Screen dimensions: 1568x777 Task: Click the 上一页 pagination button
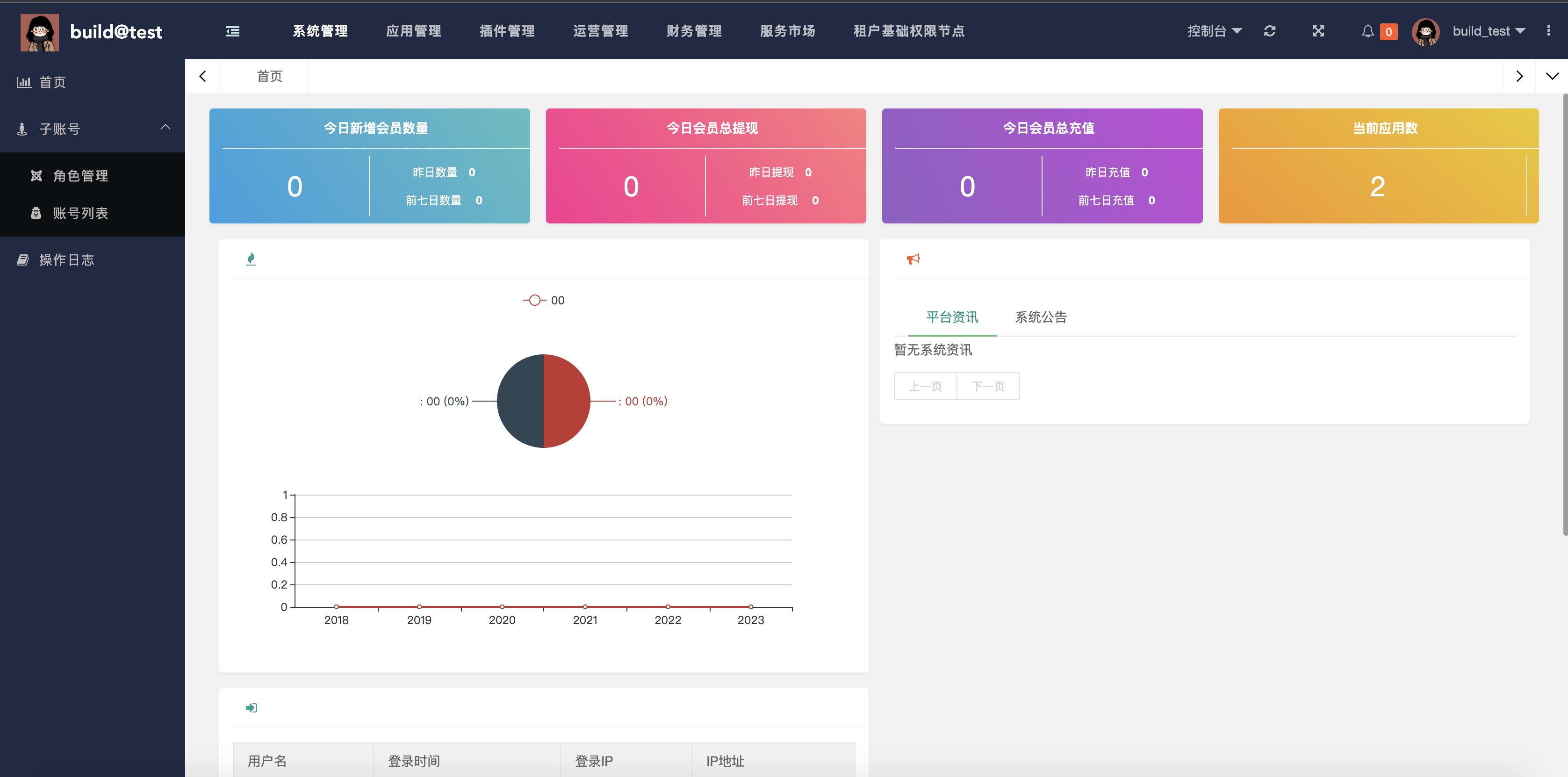(925, 386)
